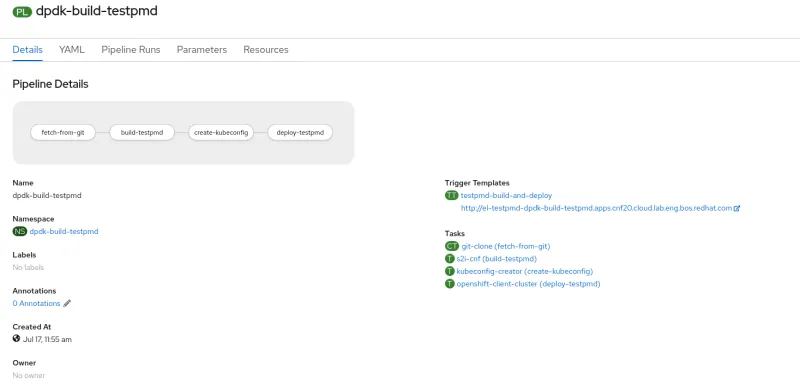800x390 pixels.
Task: Select the deploy-testpmd node in pipeline graph
Action: click(300, 133)
